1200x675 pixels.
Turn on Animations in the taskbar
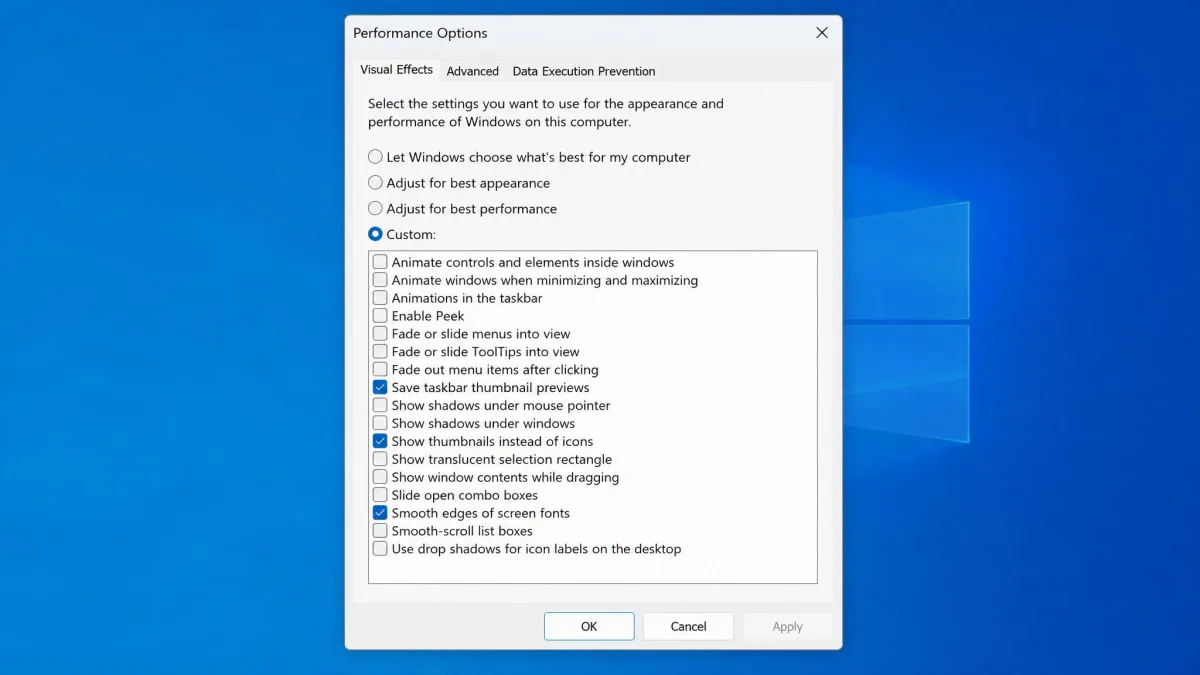coord(380,298)
